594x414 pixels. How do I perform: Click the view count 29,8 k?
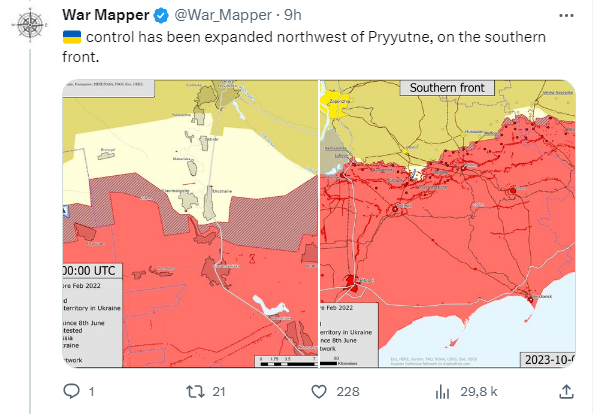(x=479, y=392)
